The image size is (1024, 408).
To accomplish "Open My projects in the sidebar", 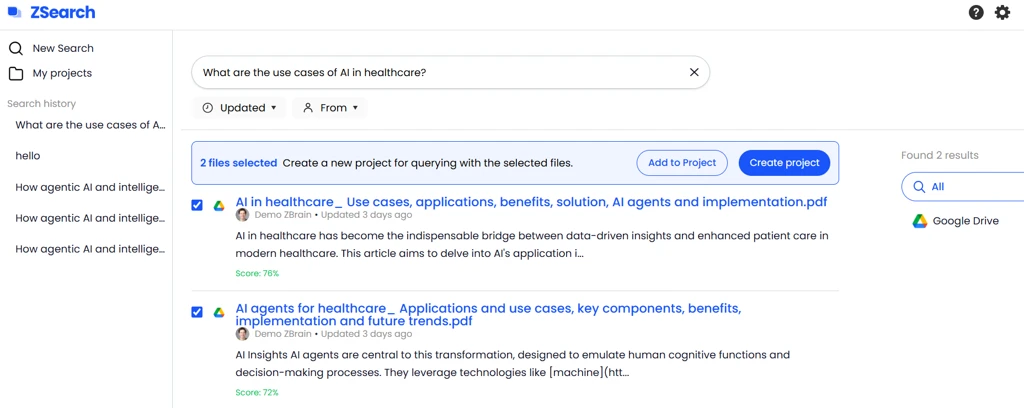I will pyautogui.click(x=61, y=73).
